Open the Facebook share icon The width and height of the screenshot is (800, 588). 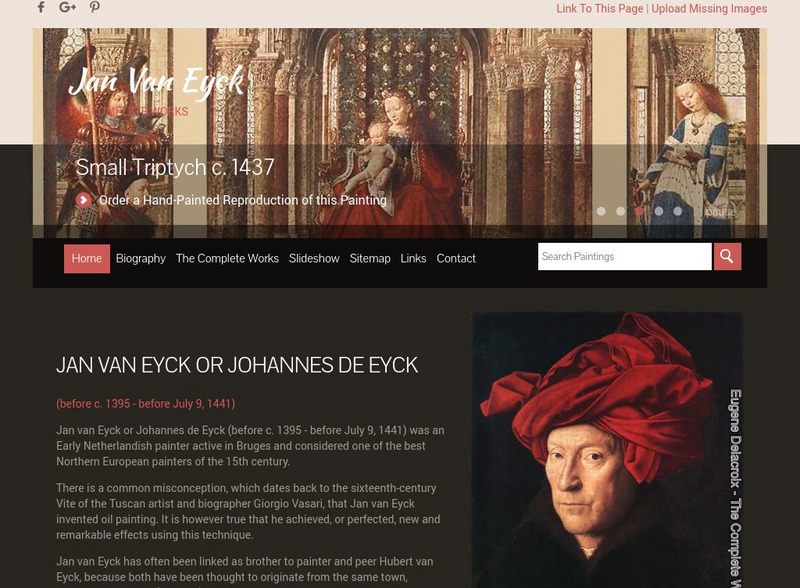tap(41, 7)
